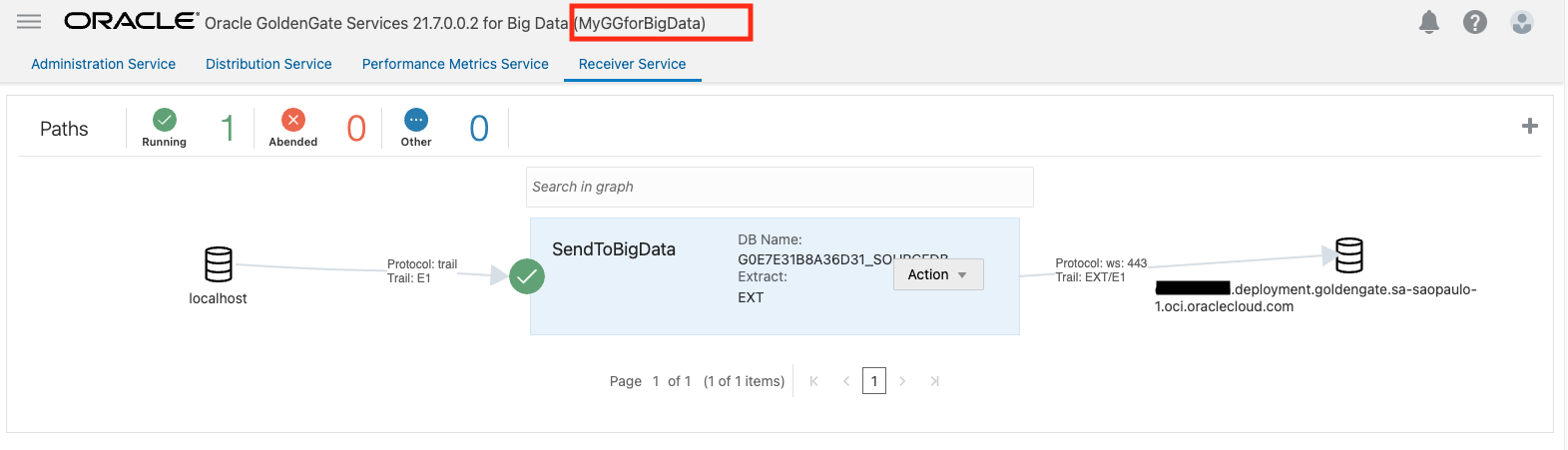Click the Protocol: ws: 443 label
This screenshot has width=1568, height=450.
pos(1101,263)
